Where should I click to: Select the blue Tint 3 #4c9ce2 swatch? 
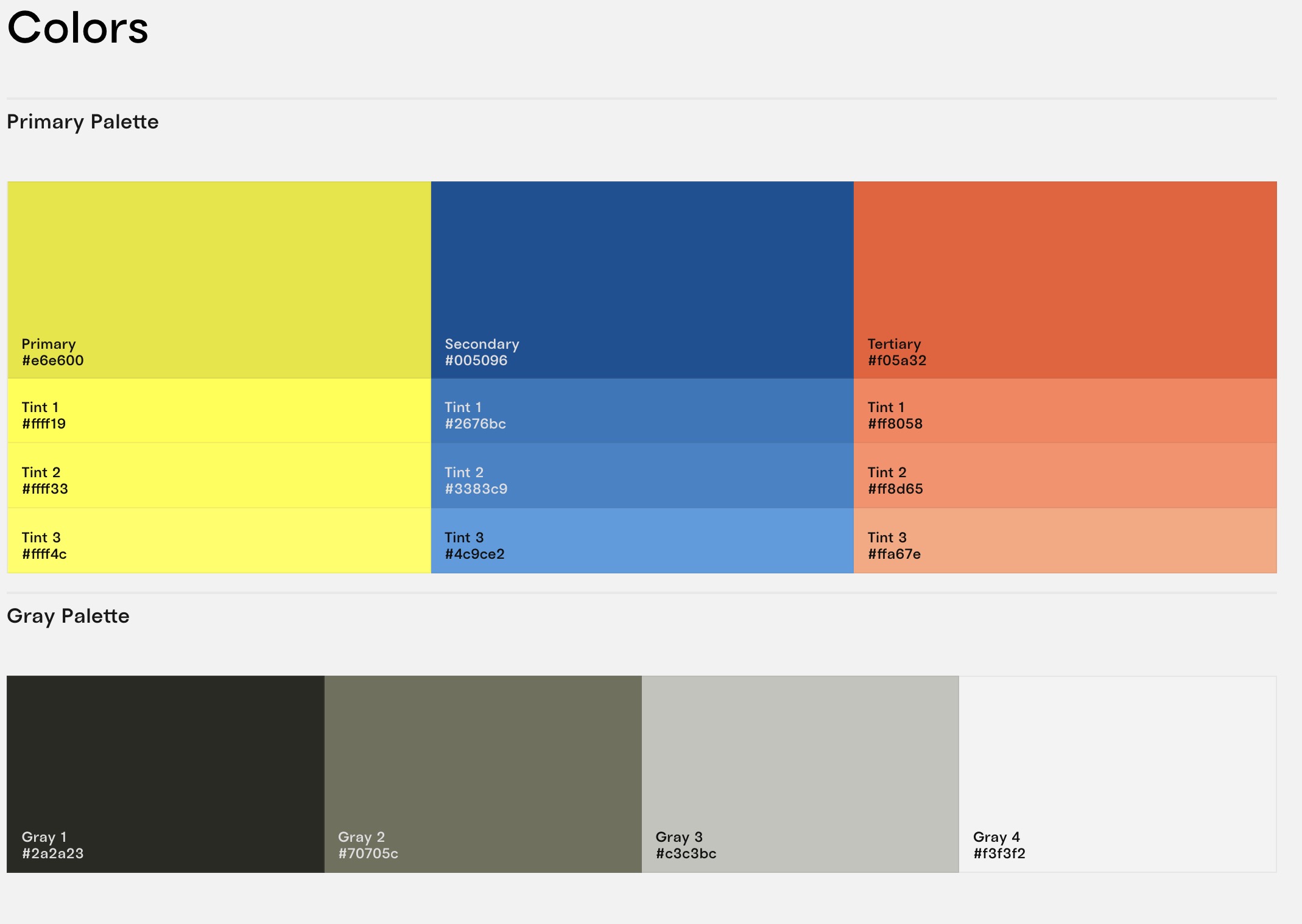point(642,541)
